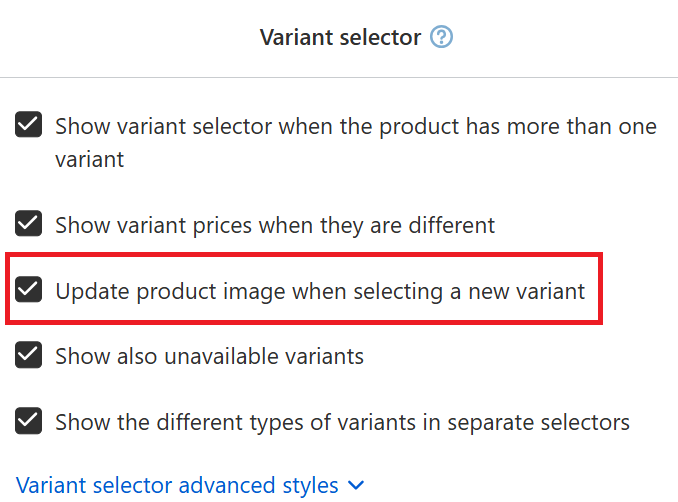Click the topmost checkmark icon for variant selector
678x502 pixels.
[x=29, y=125]
